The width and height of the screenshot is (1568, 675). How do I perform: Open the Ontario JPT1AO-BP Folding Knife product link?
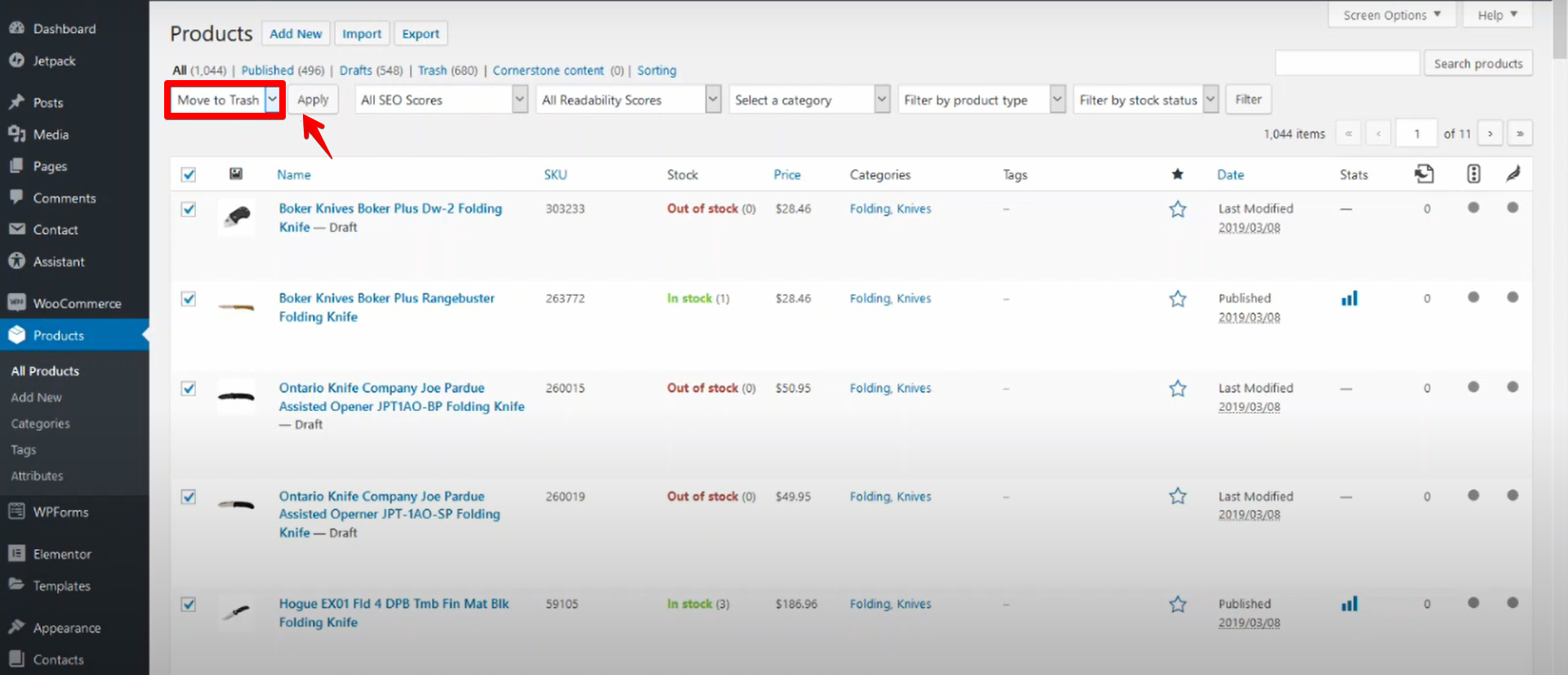(401, 397)
